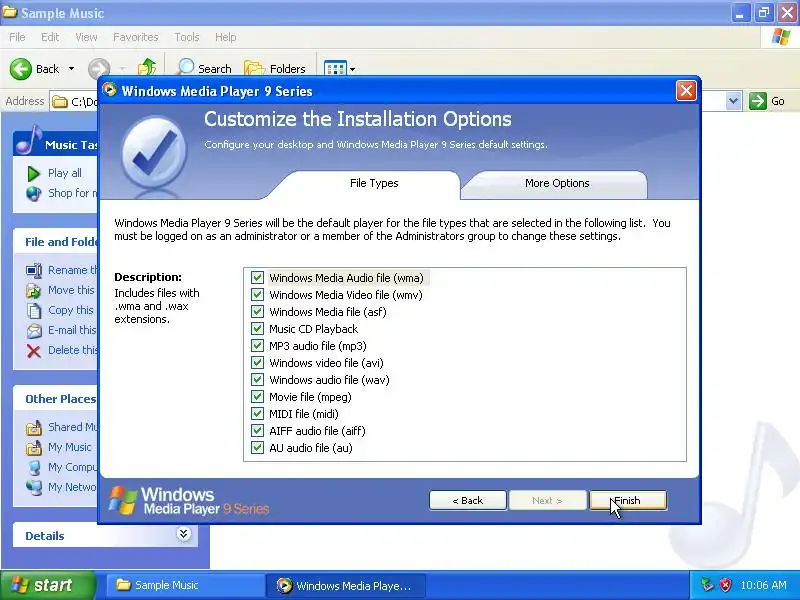Screen dimensions: 800x600
Task: Click the Views icon in Explorer toolbar
Action: click(x=335, y=69)
